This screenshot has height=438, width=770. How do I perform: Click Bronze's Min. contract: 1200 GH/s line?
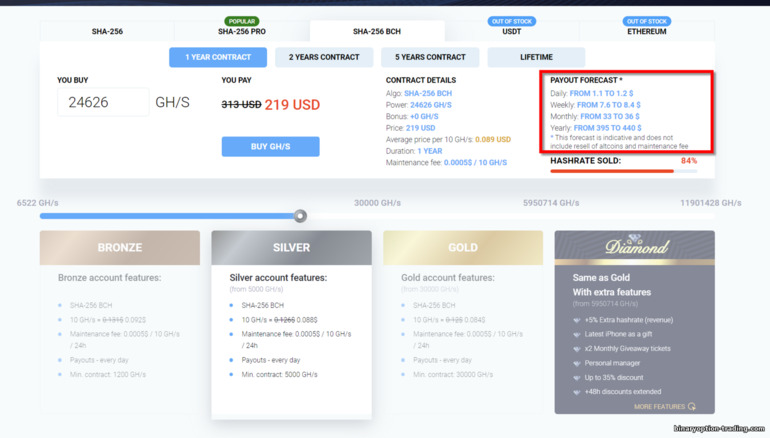tap(108, 375)
